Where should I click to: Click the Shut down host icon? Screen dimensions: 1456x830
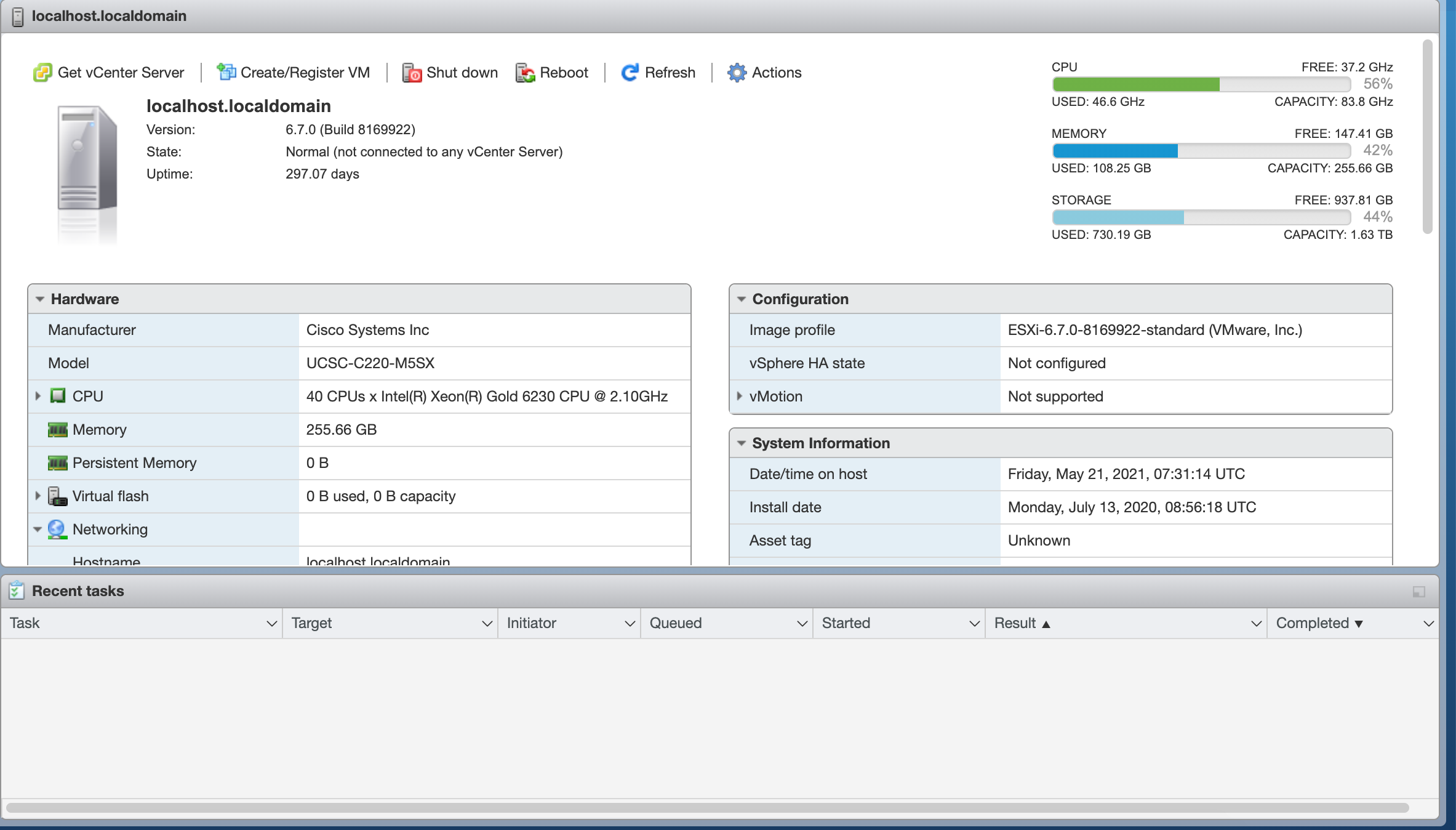[x=412, y=73]
